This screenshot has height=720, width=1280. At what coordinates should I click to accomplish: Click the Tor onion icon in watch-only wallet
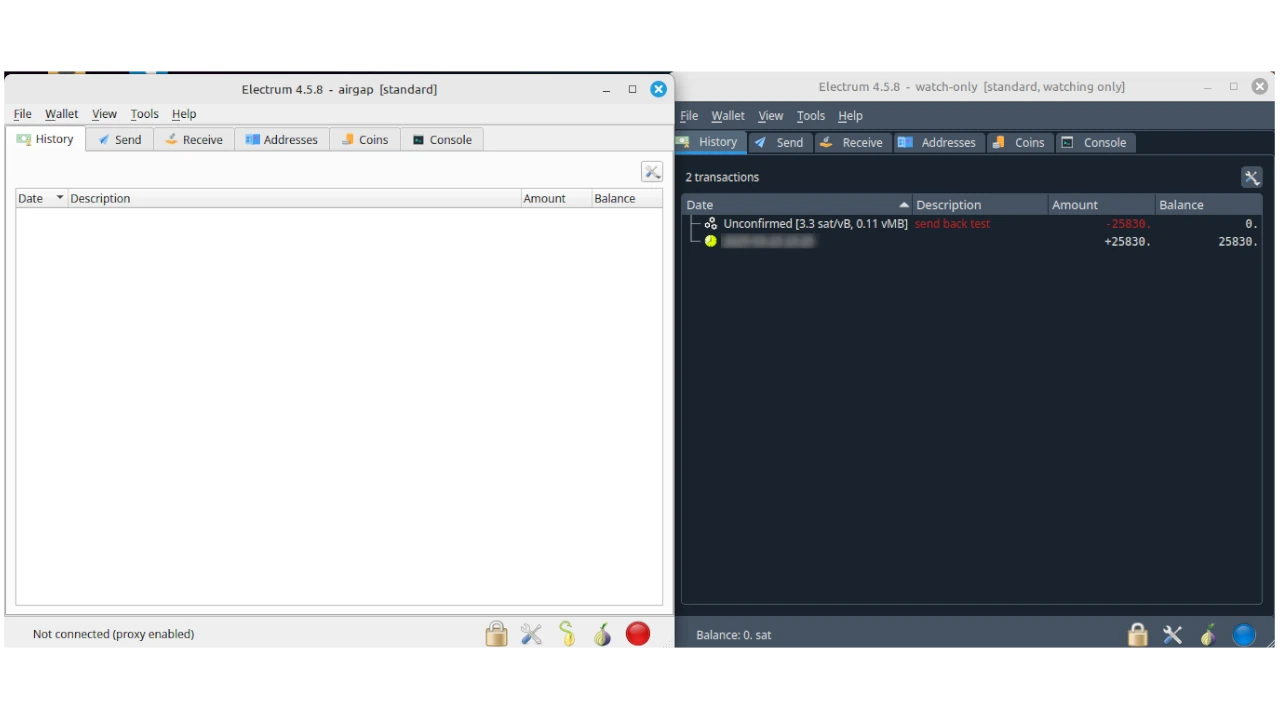coord(1208,635)
